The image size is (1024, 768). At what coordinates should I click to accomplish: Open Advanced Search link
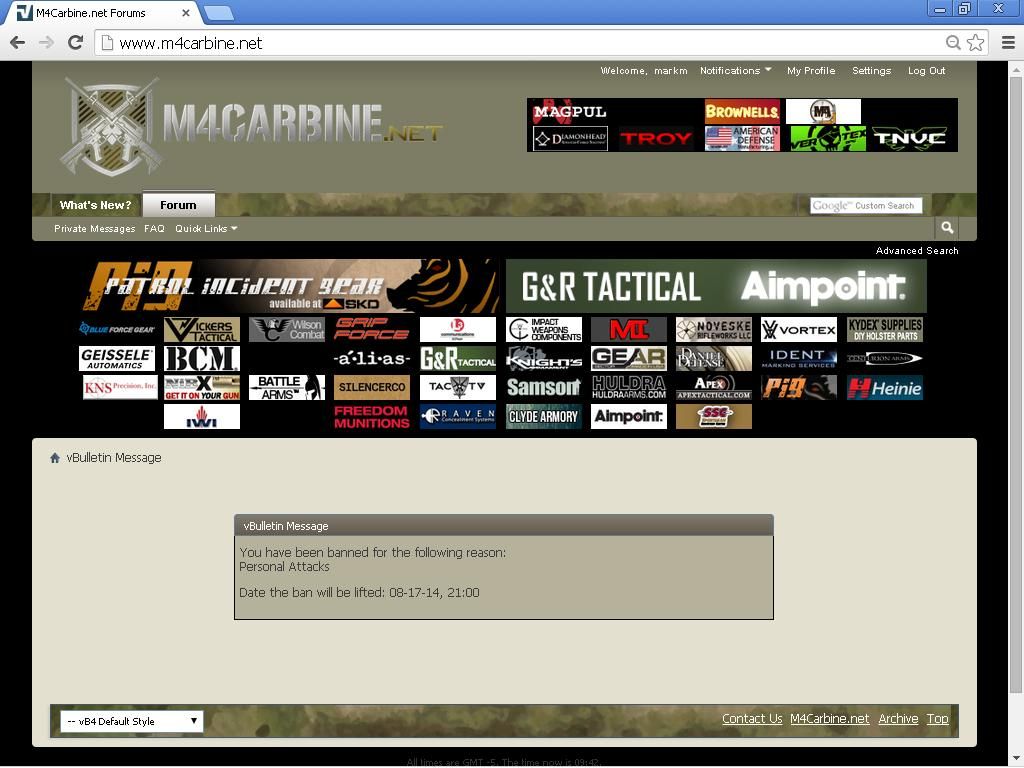917,251
